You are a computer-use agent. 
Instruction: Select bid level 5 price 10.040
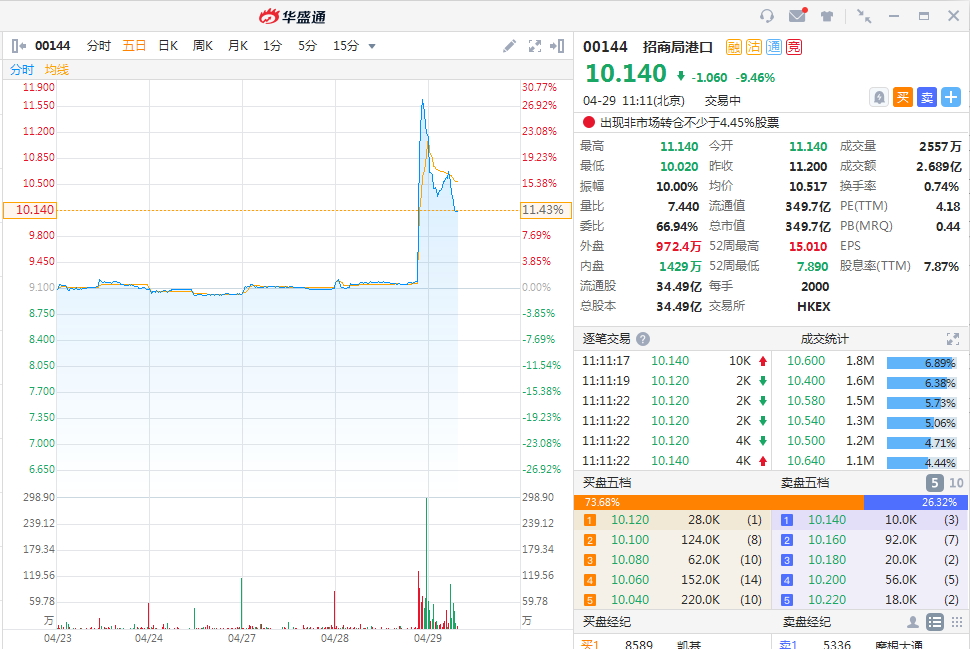tap(630, 600)
